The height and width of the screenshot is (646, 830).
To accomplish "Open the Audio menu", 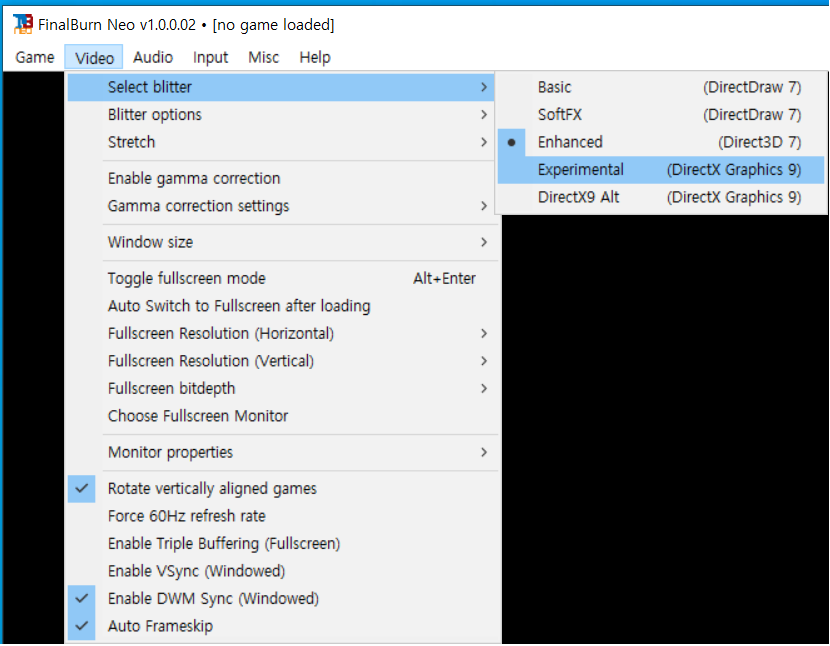I will (153, 57).
